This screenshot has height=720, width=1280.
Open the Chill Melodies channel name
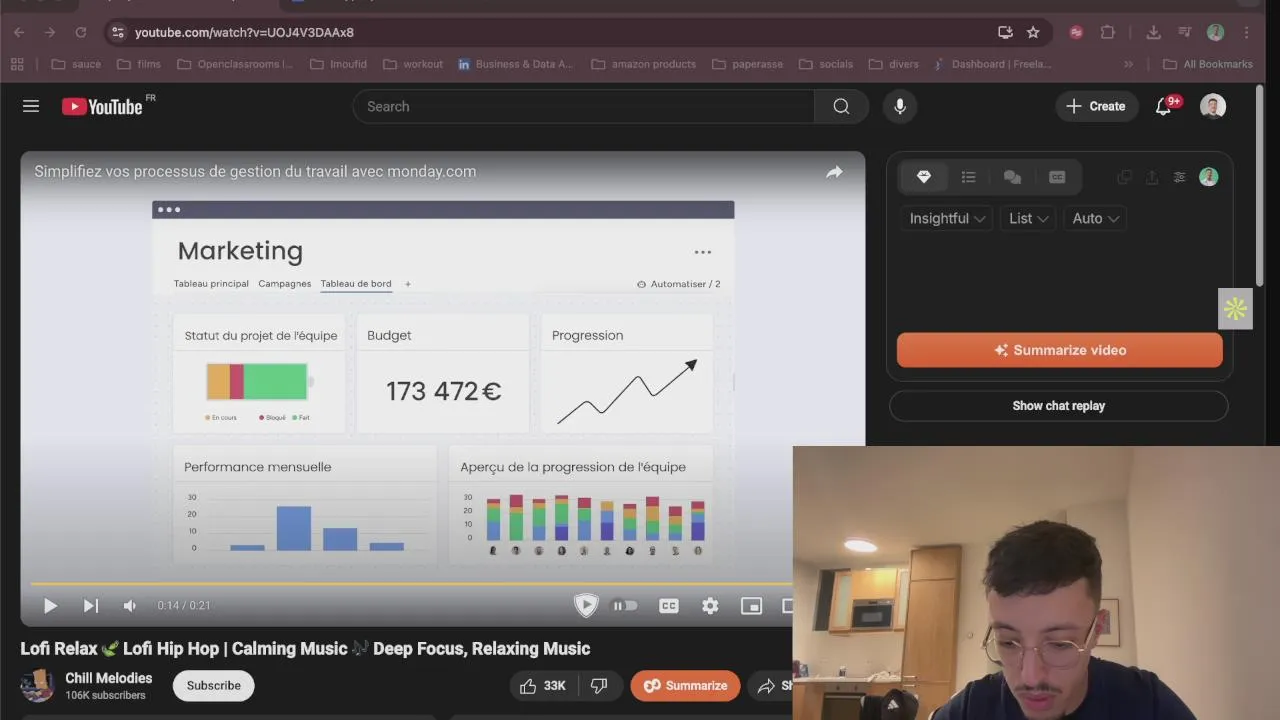[109, 678]
